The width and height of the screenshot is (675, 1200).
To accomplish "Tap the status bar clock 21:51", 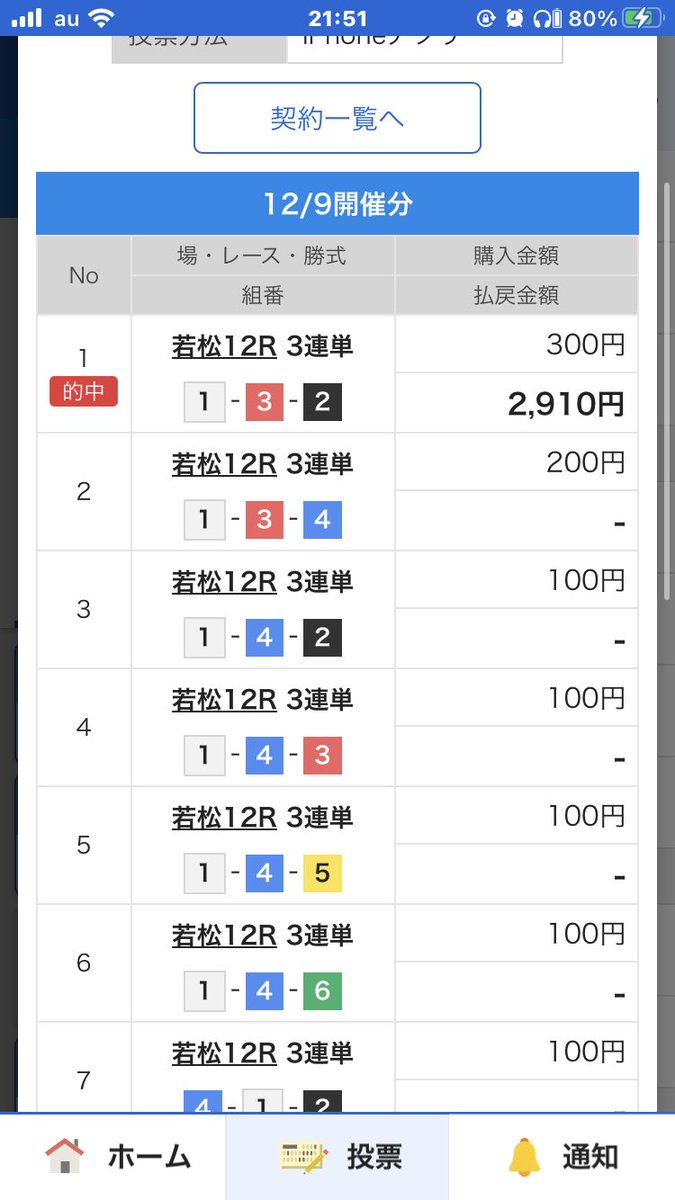I will coord(337,18).
